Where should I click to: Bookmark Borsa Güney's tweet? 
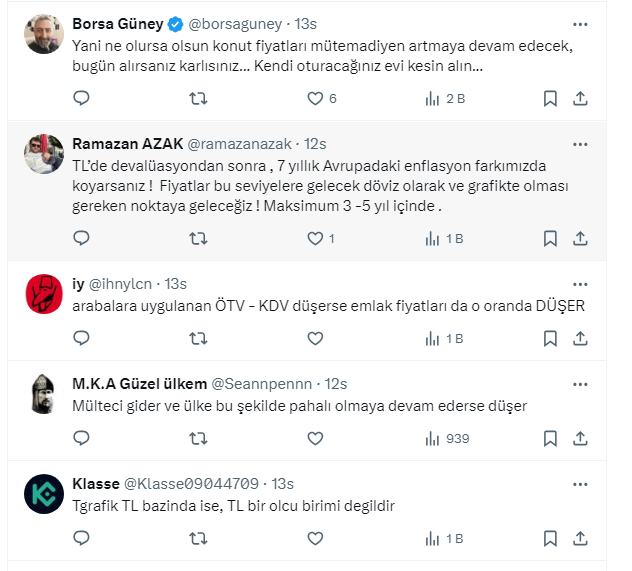pyautogui.click(x=550, y=98)
